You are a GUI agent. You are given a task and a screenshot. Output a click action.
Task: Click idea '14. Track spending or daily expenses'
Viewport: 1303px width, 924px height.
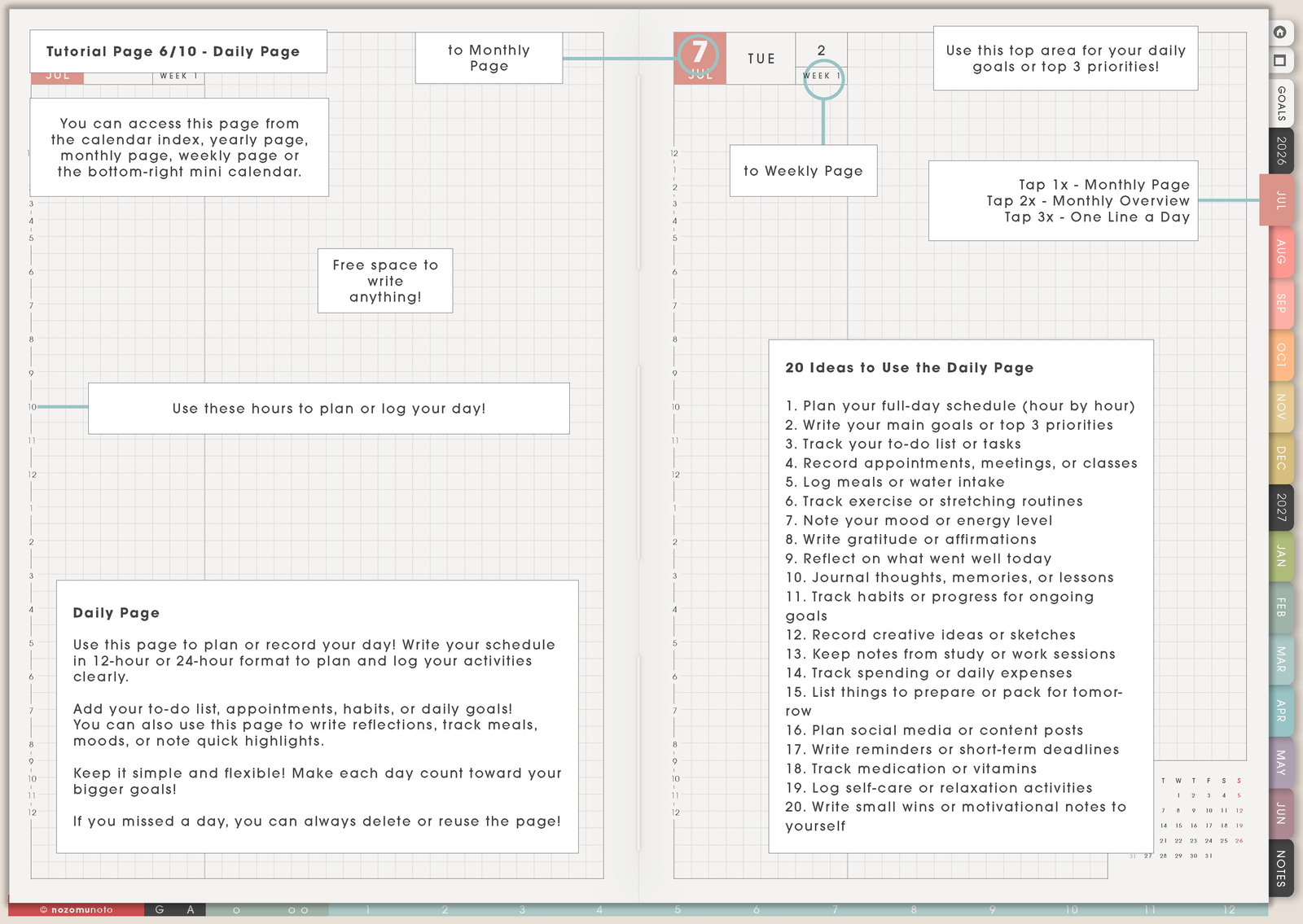click(929, 673)
